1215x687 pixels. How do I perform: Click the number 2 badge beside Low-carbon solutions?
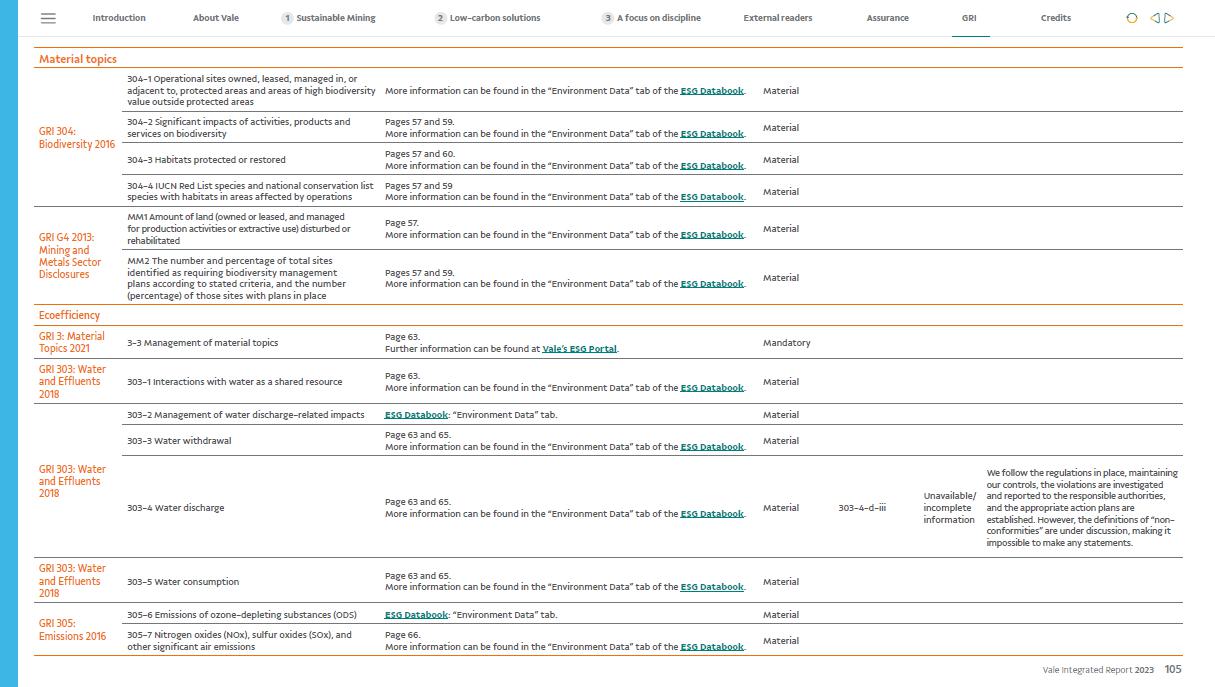440,18
